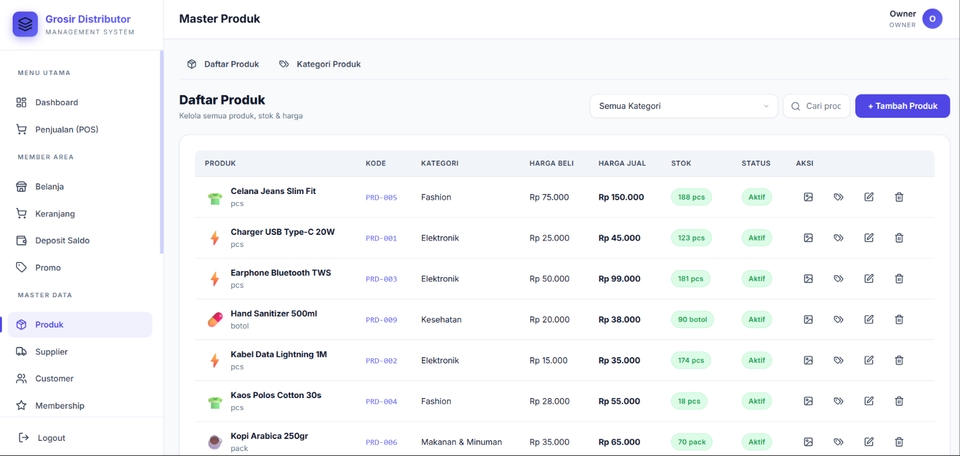Click the tag icon for Charger USB Type-C 20W
The width and height of the screenshot is (960, 456).
(x=838, y=237)
